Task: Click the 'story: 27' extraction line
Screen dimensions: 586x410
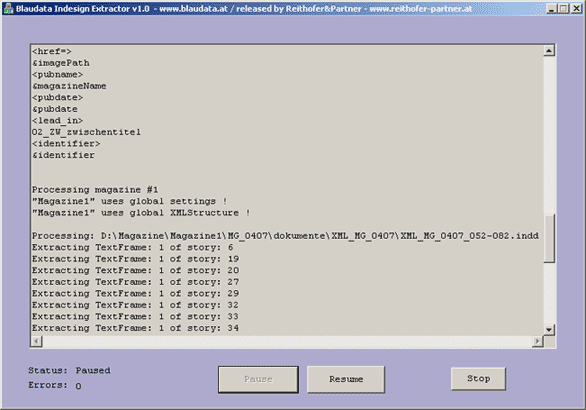Action: click(135, 282)
